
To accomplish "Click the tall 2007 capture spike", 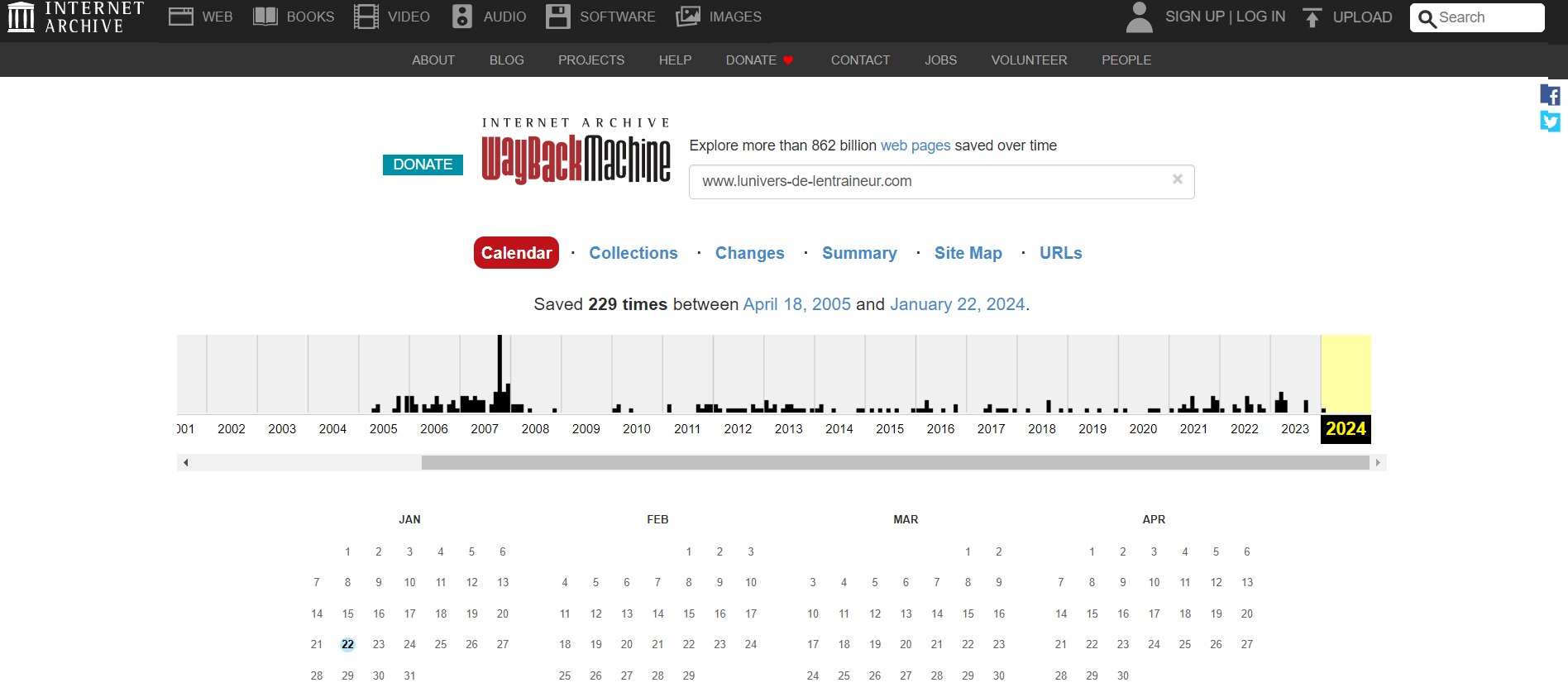I will click(x=500, y=374).
